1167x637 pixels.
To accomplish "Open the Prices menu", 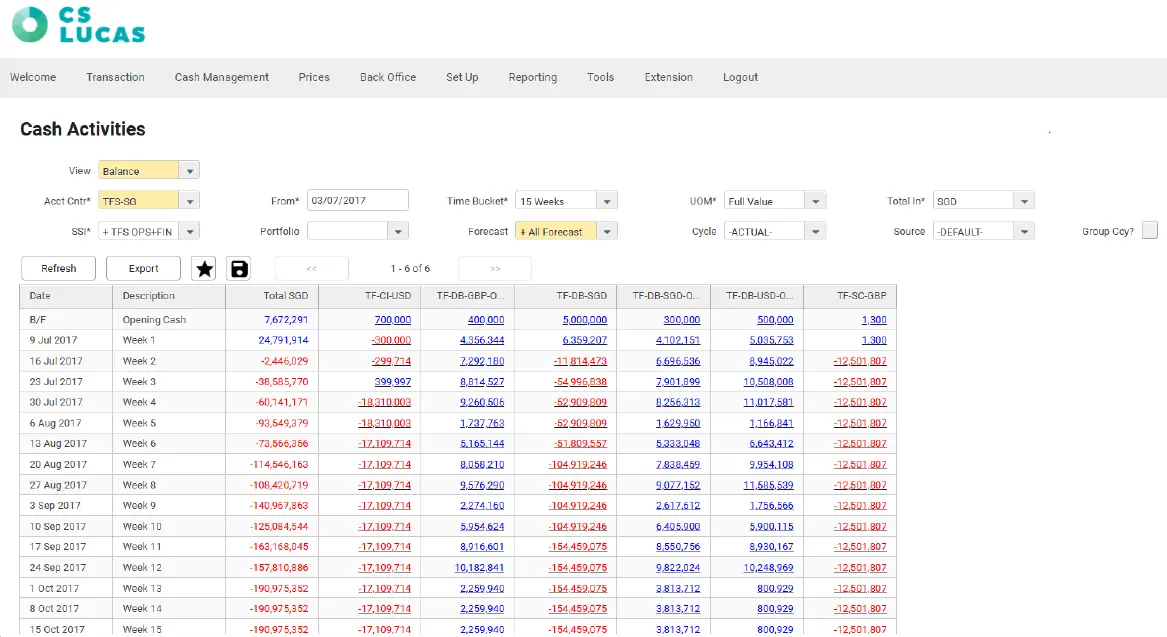I will (314, 77).
